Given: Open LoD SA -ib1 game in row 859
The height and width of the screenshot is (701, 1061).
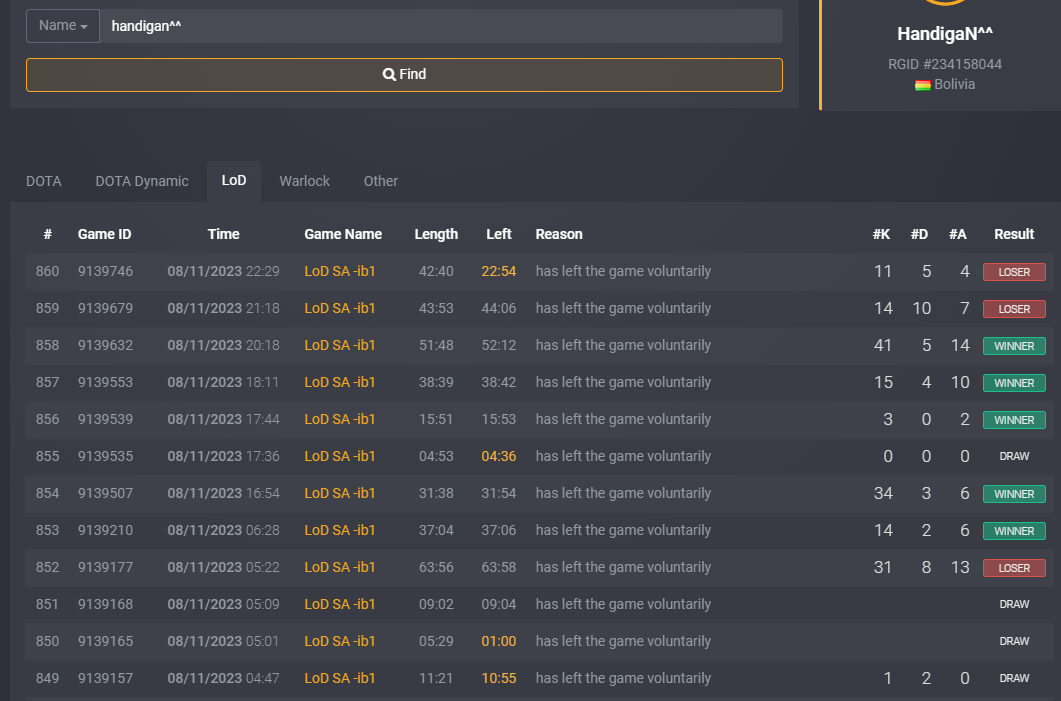Looking at the screenshot, I should pyautogui.click(x=340, y=309).
